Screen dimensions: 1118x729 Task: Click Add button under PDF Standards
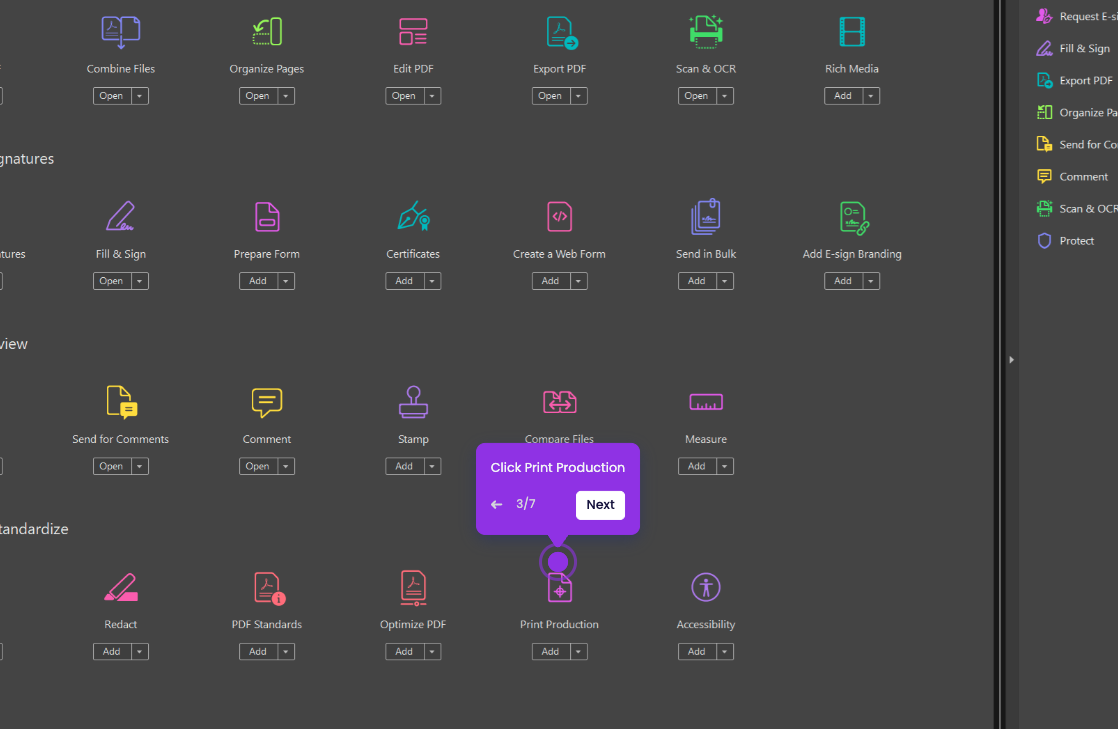coord(258,651)
